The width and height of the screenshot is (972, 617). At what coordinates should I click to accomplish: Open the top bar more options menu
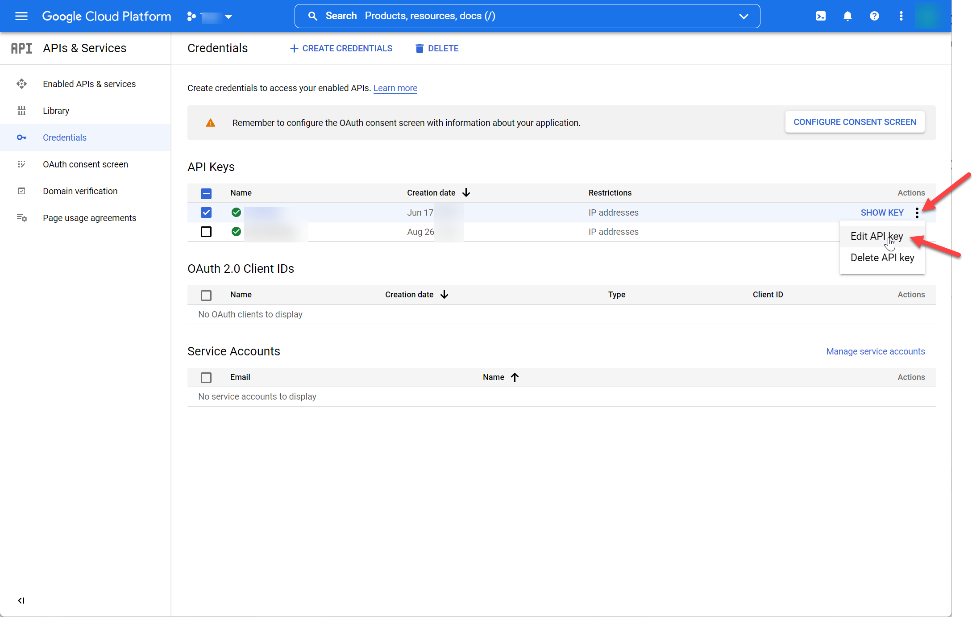pos(901,16)
